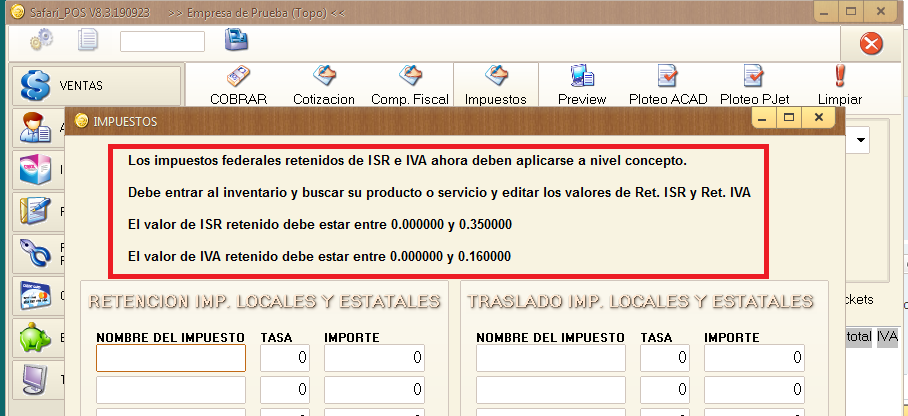The width and height of the screenshot is (908, 416).
Task: Maximize the IMPUESTOS dialog window
Action: pyautogui.click(x=789, y=118)
